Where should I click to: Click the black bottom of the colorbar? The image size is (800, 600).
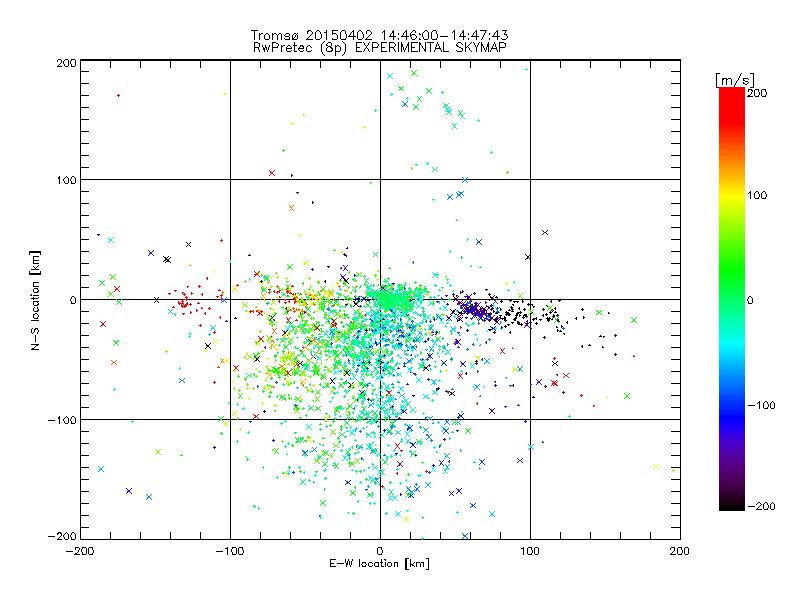coord(732,503)
